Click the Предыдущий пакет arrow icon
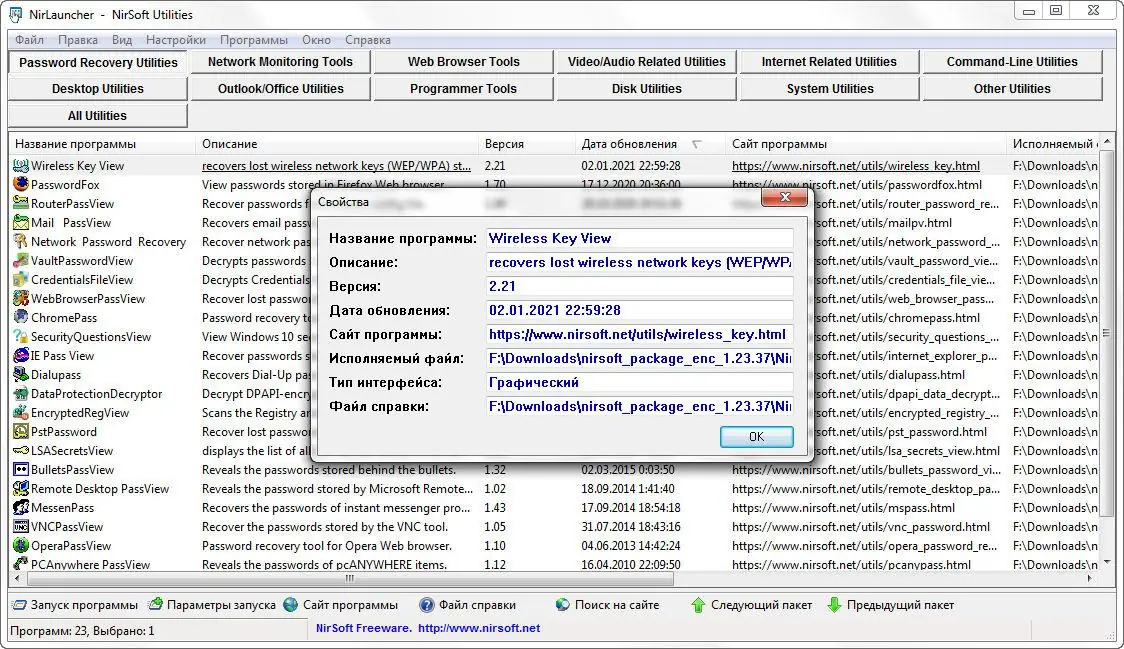 click(x=834, y=604)
